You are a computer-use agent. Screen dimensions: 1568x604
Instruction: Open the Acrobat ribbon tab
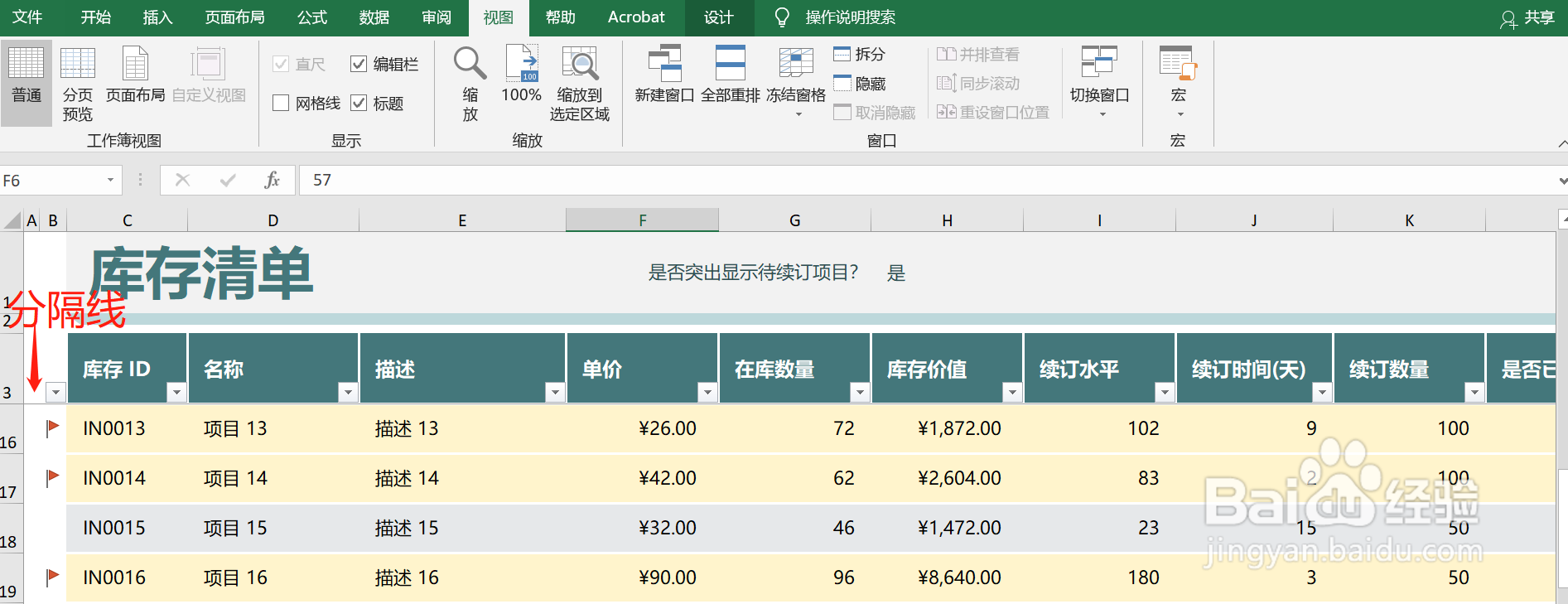coord(636,17)
